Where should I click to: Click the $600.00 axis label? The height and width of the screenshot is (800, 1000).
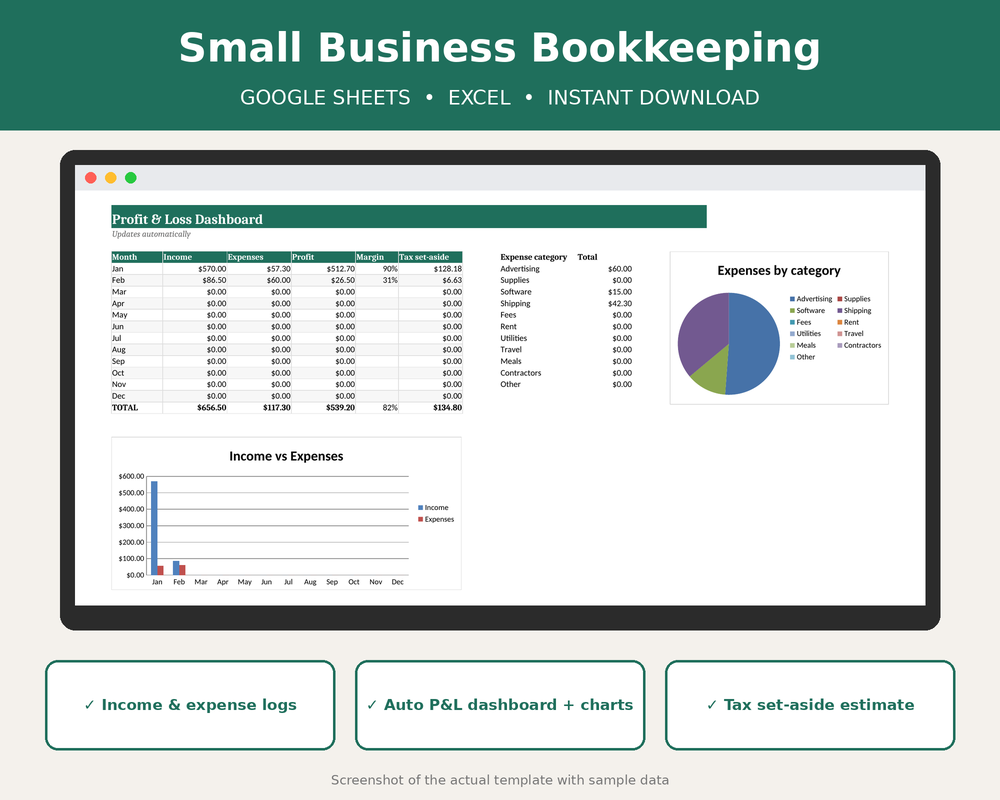(131, 477)
